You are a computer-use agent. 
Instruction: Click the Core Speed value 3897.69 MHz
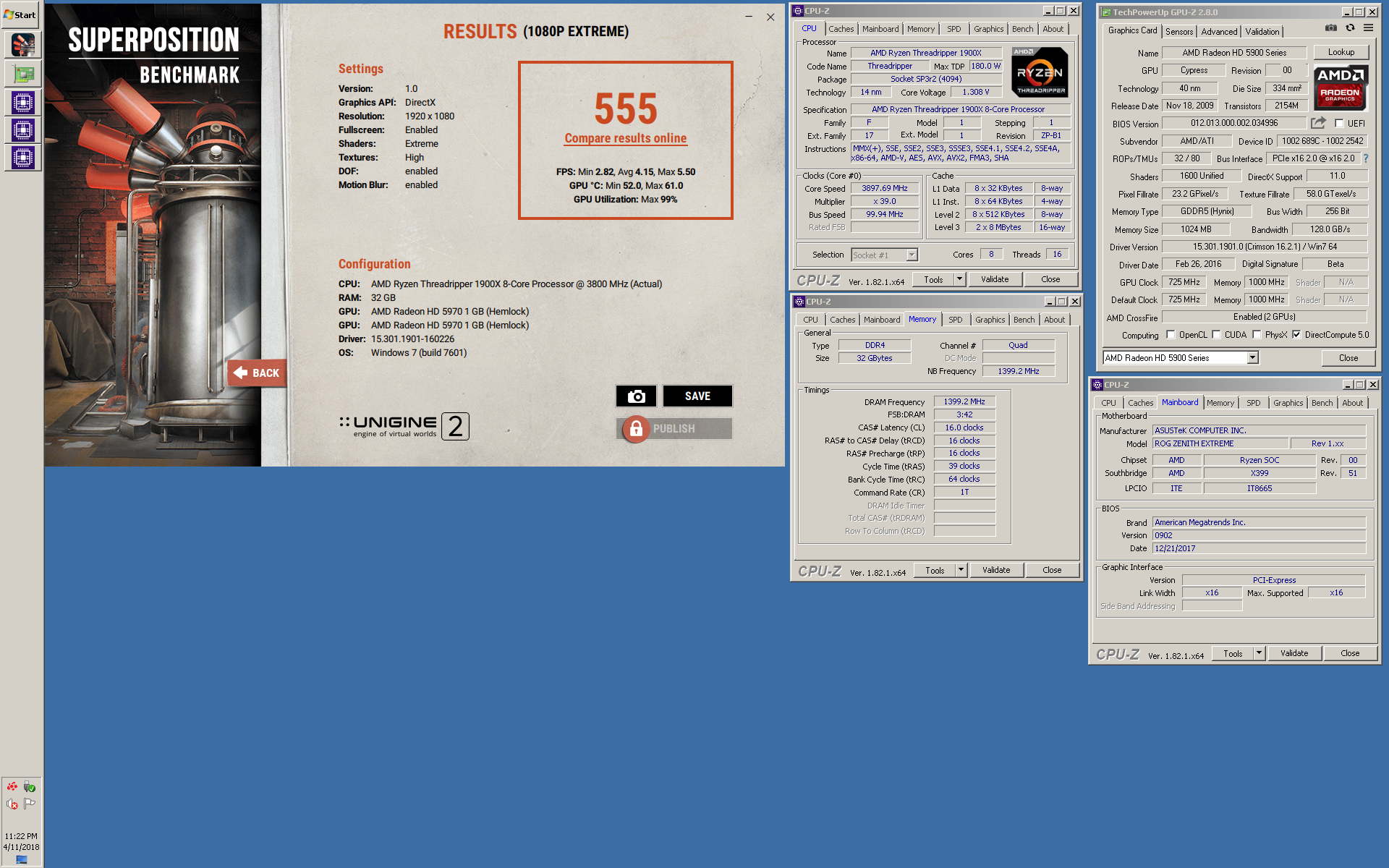(884, 188)
